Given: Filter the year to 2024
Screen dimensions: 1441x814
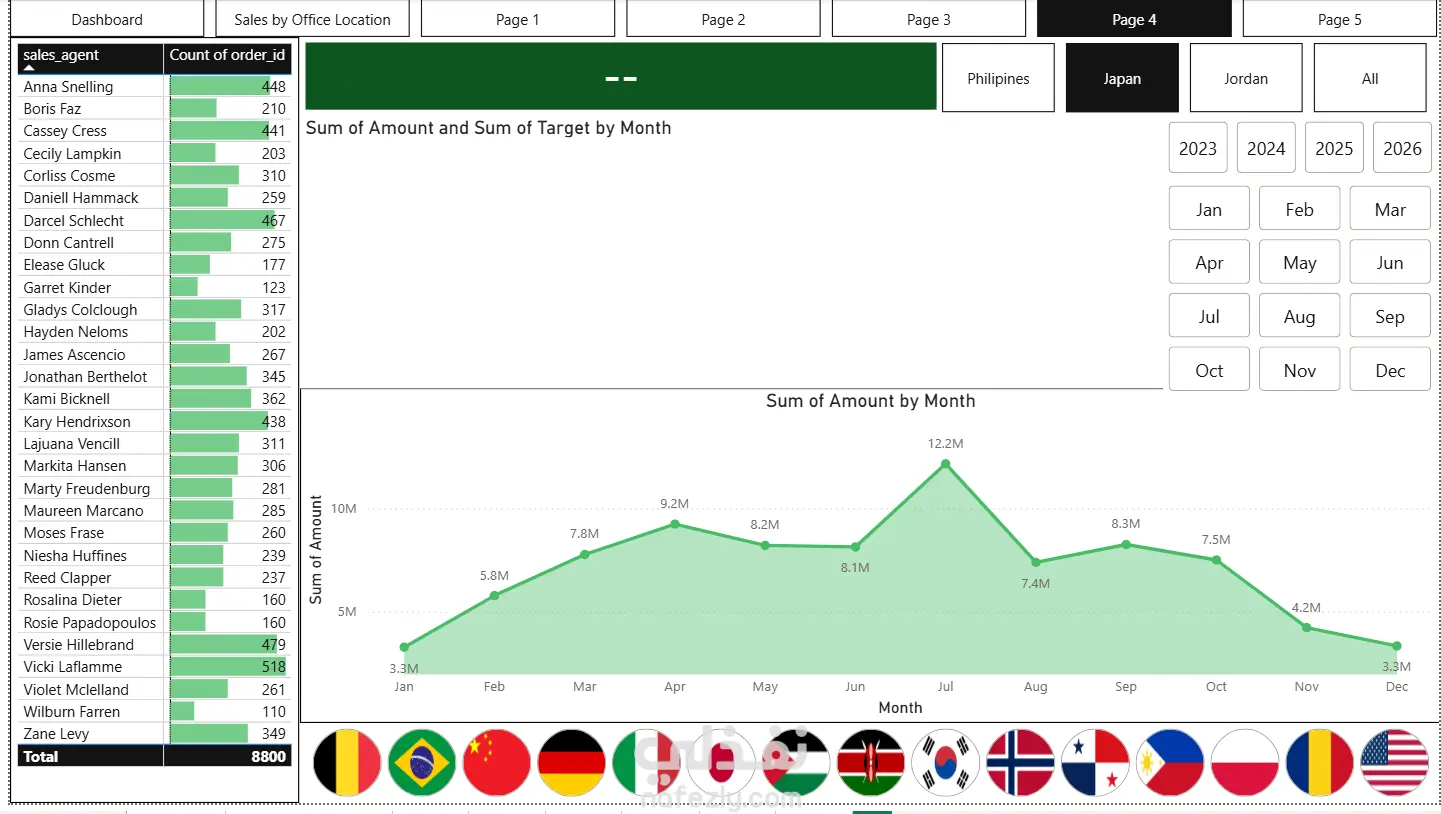Looking at the screenshot, I should pos(1266,148).
